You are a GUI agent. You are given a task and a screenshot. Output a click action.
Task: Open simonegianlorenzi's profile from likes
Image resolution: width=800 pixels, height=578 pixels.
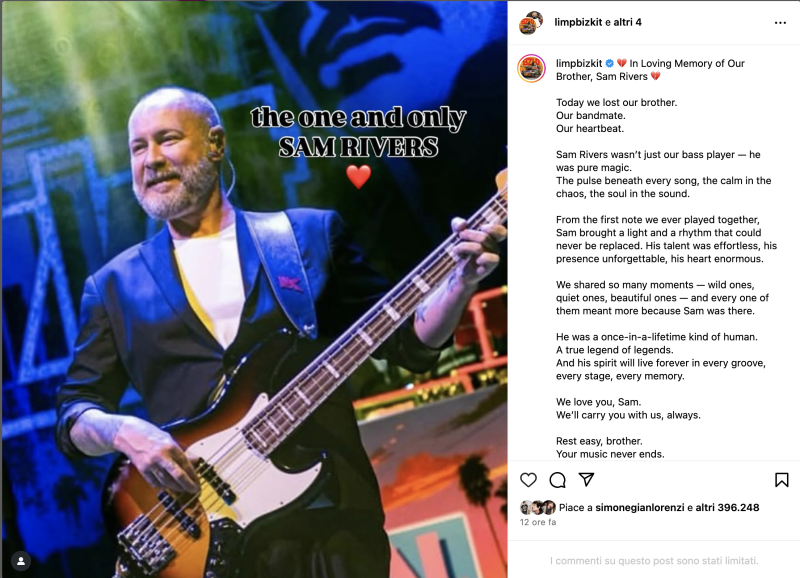(640, 508)
